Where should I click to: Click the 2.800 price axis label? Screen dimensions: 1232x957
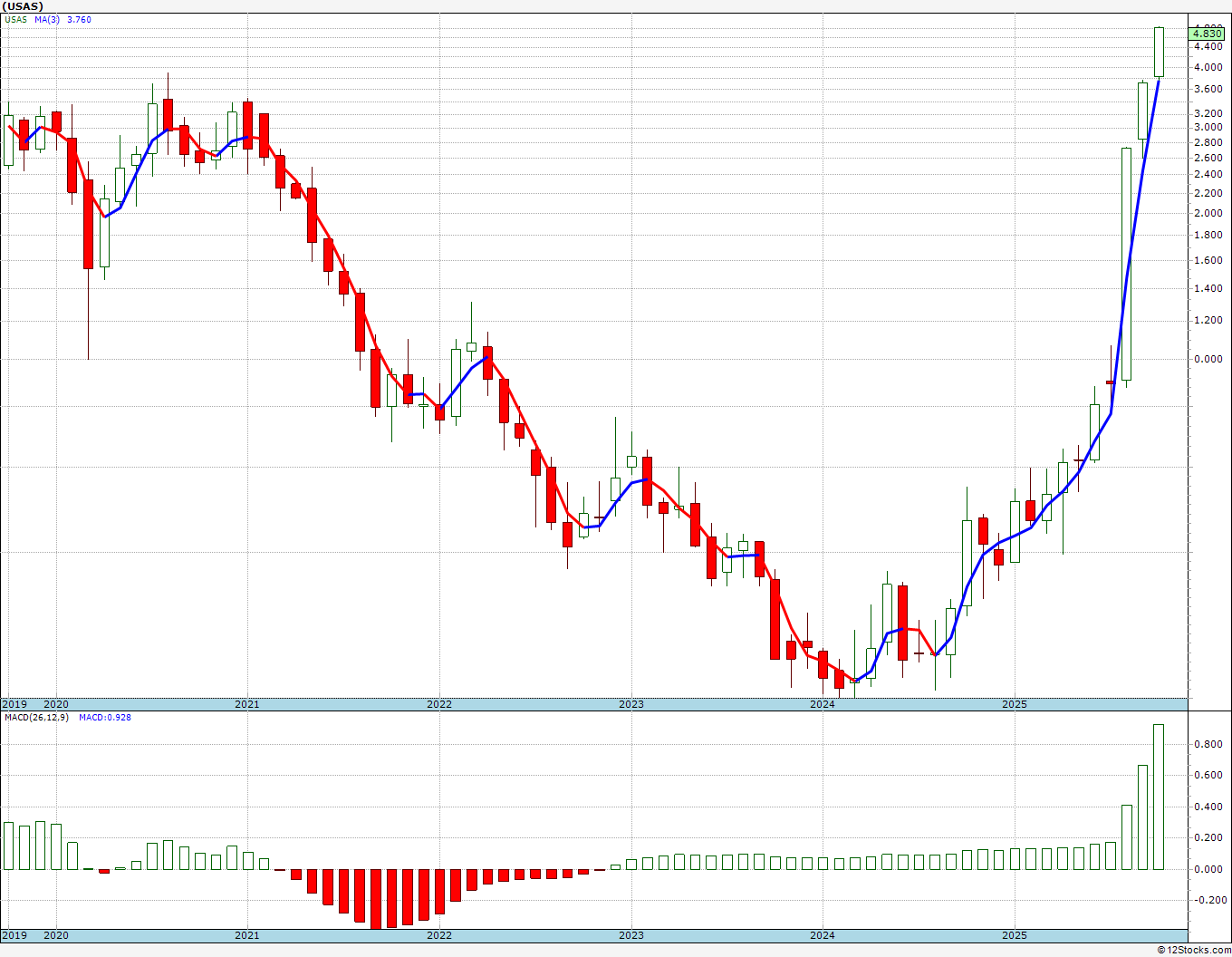coord(1208,142)
